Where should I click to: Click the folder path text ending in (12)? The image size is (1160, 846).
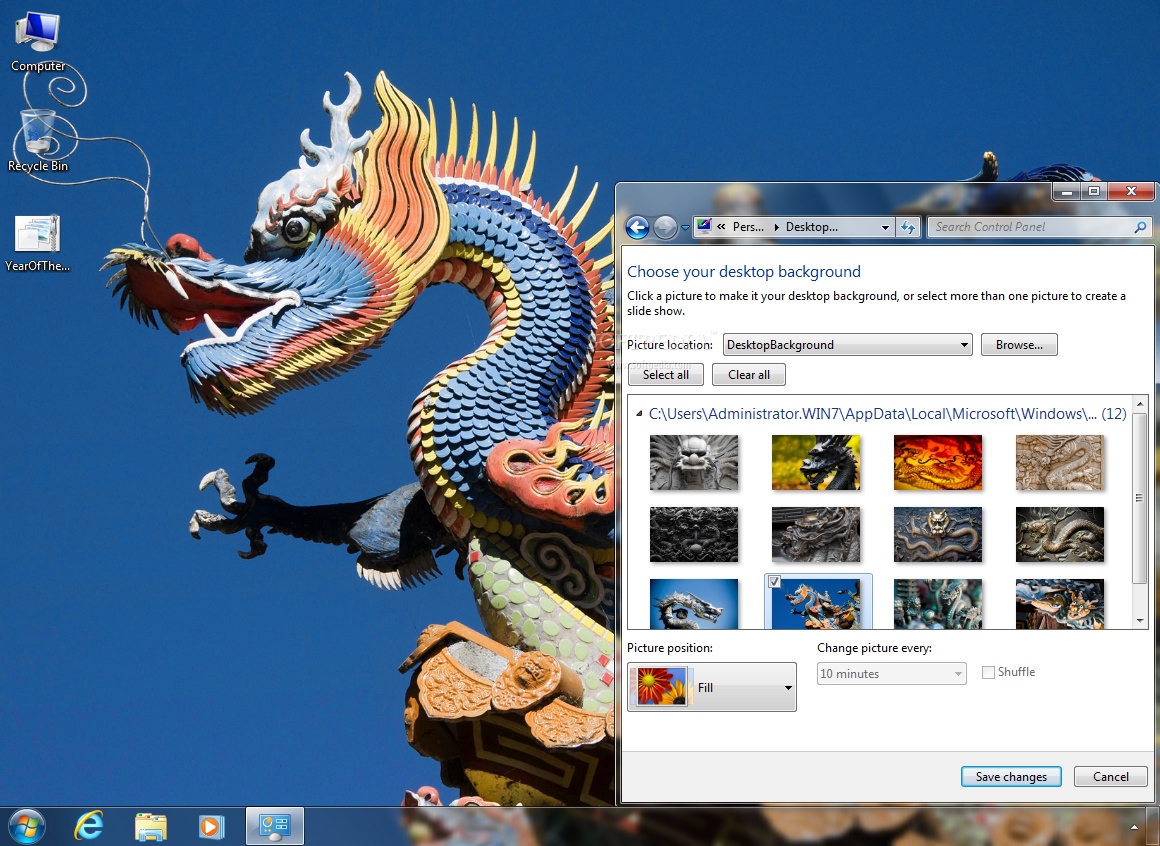tap(887, 414)
